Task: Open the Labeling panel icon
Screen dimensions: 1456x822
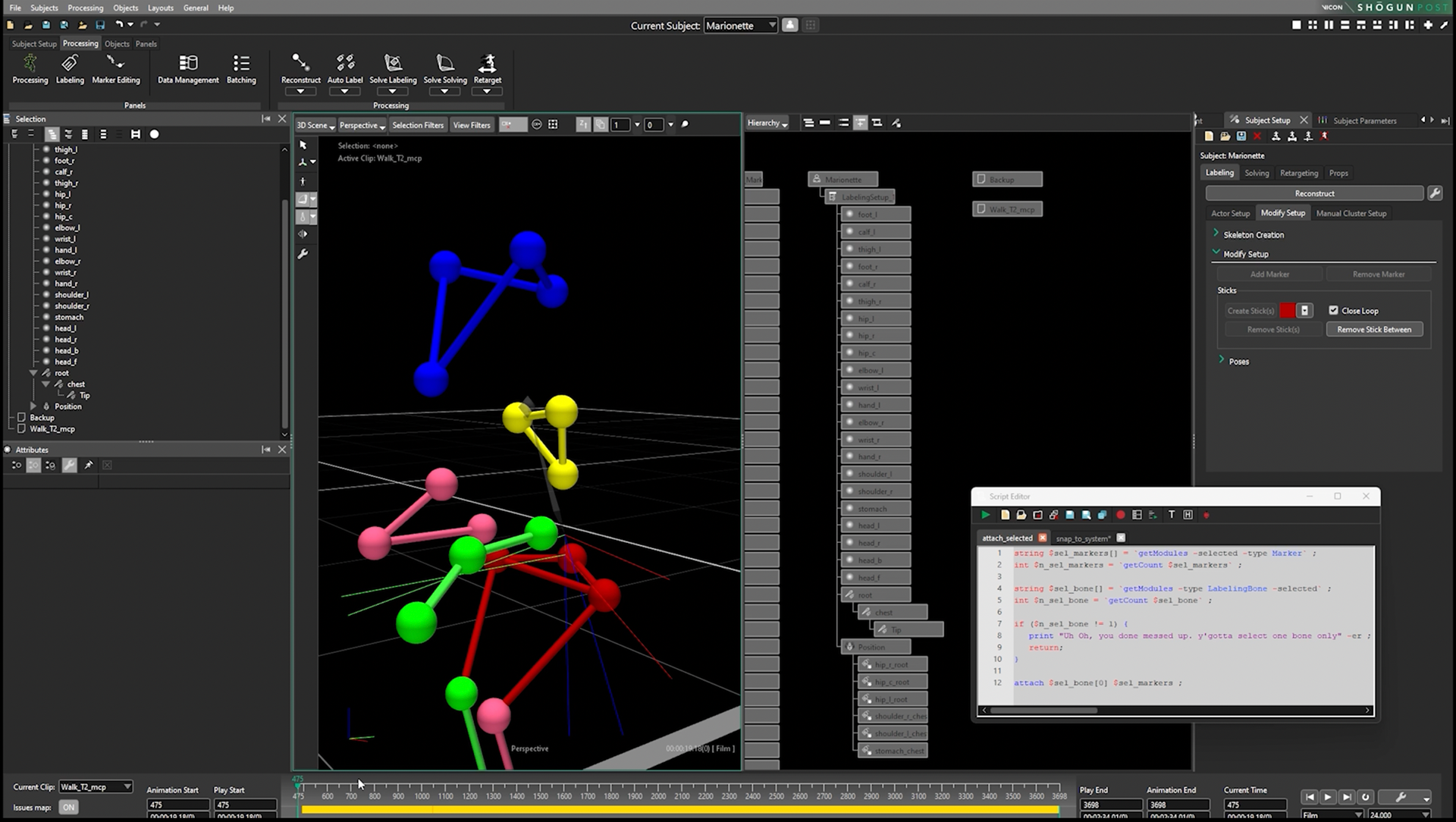Action: [70, 68]
